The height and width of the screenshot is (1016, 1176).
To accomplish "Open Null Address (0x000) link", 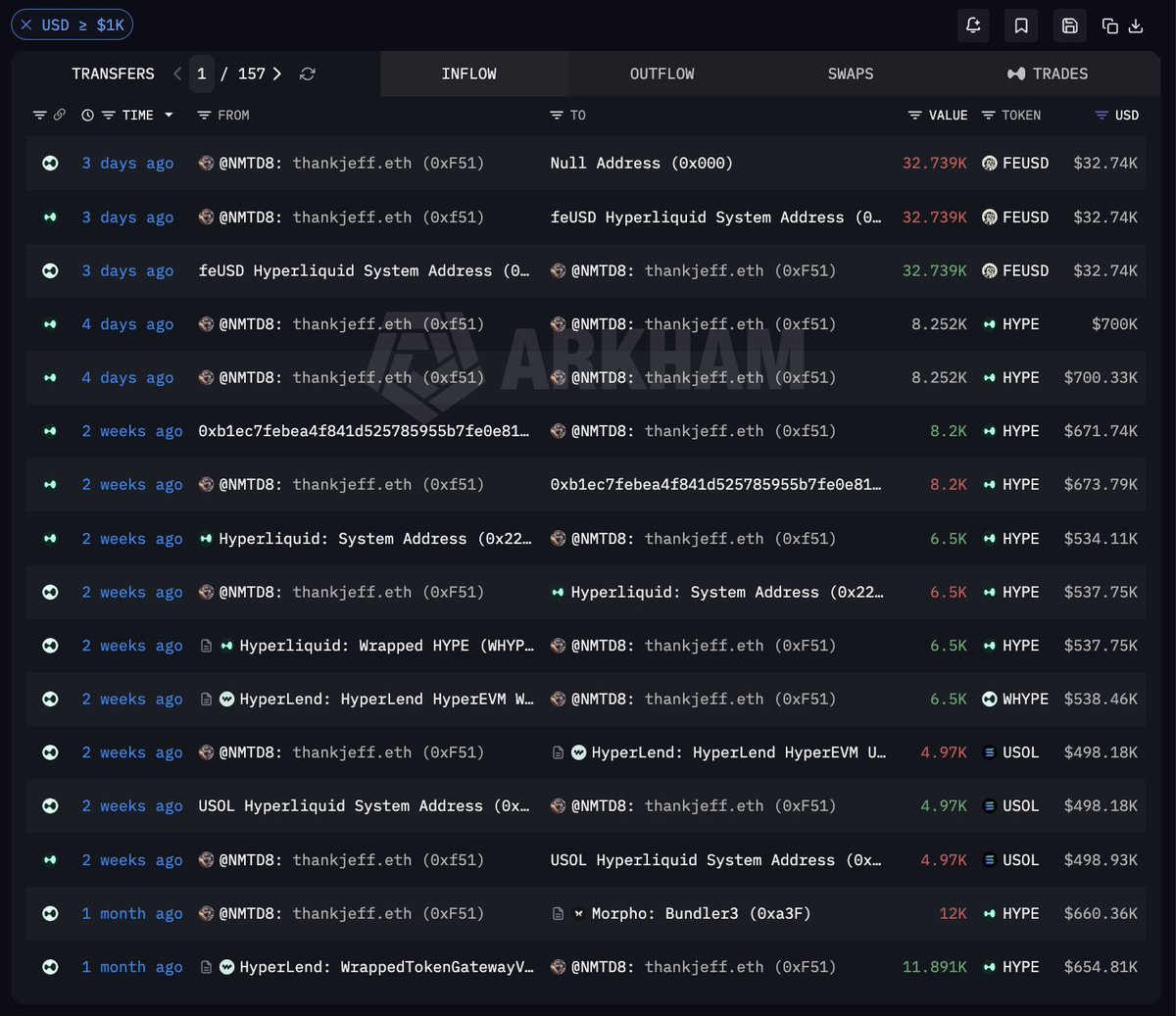I will pos(641,164).
